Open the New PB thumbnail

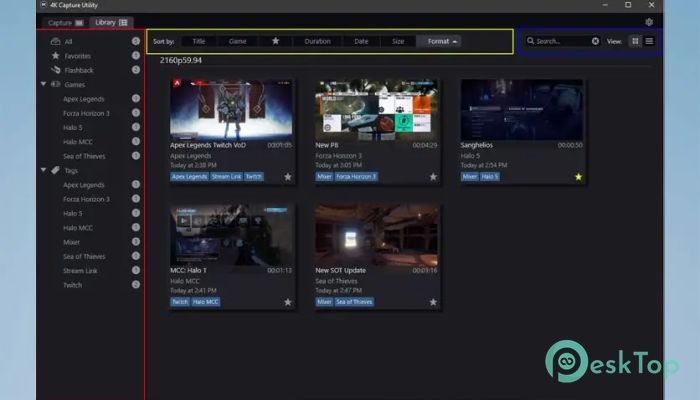click(376, 109)
